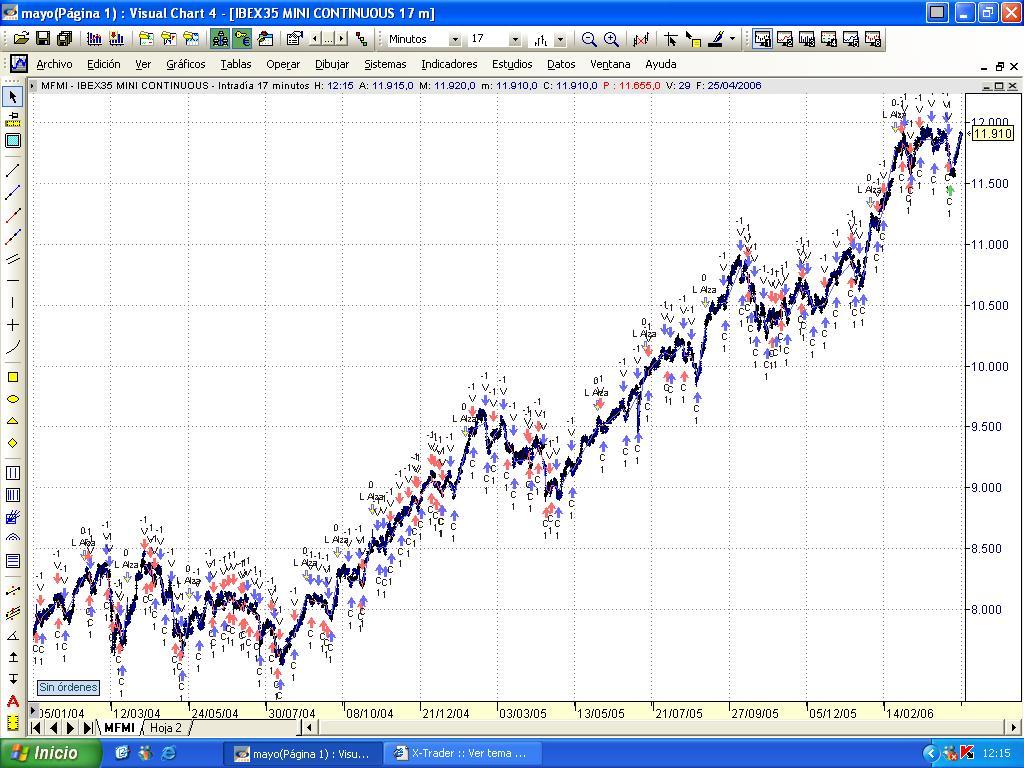This screenshot has width=1024, height=768.
Task: Select the yellow rectangle drawing tool
Action: point(13,377)
